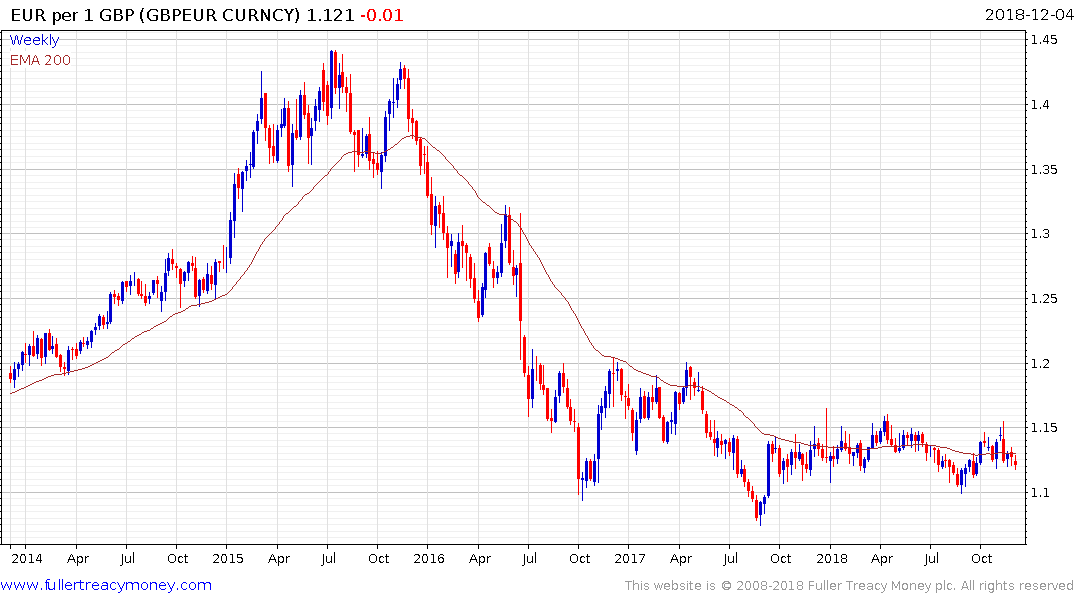Click the 1.45 y-axis label
The height and width of the screenshot is (600, 1075).
[x=1044, y=40]
